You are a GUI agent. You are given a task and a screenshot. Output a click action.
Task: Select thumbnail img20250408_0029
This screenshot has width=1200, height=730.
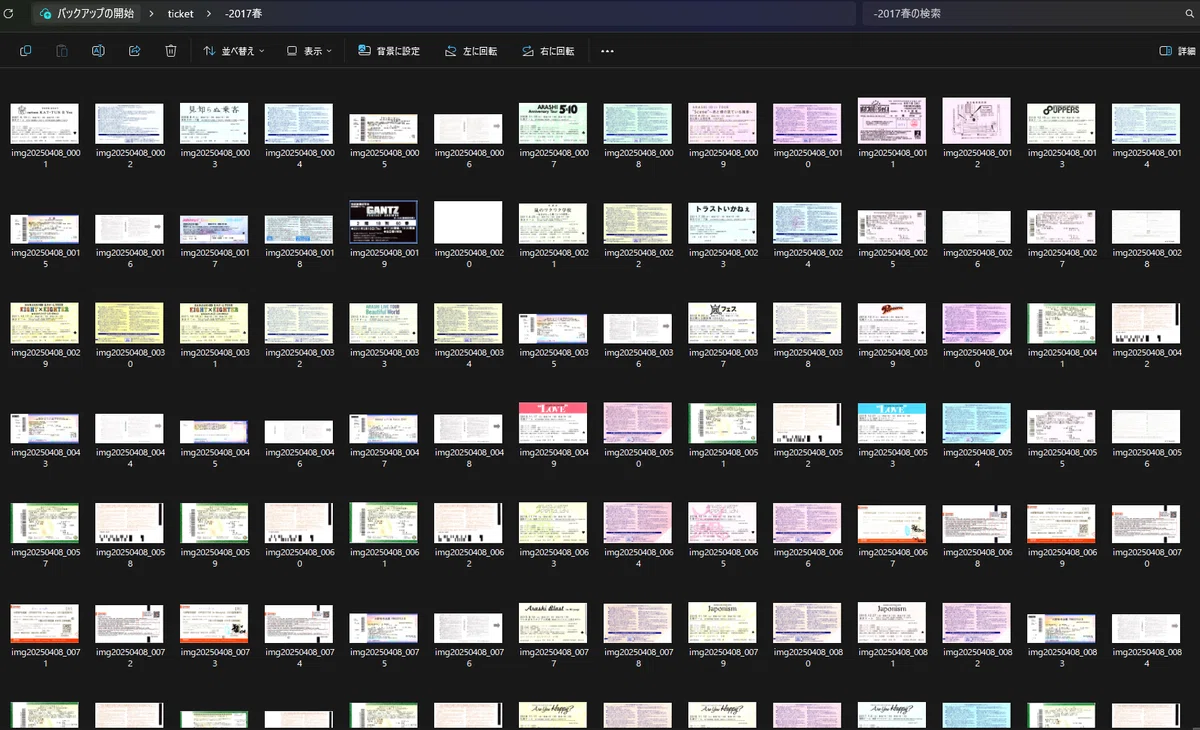[x=44, y=323]
